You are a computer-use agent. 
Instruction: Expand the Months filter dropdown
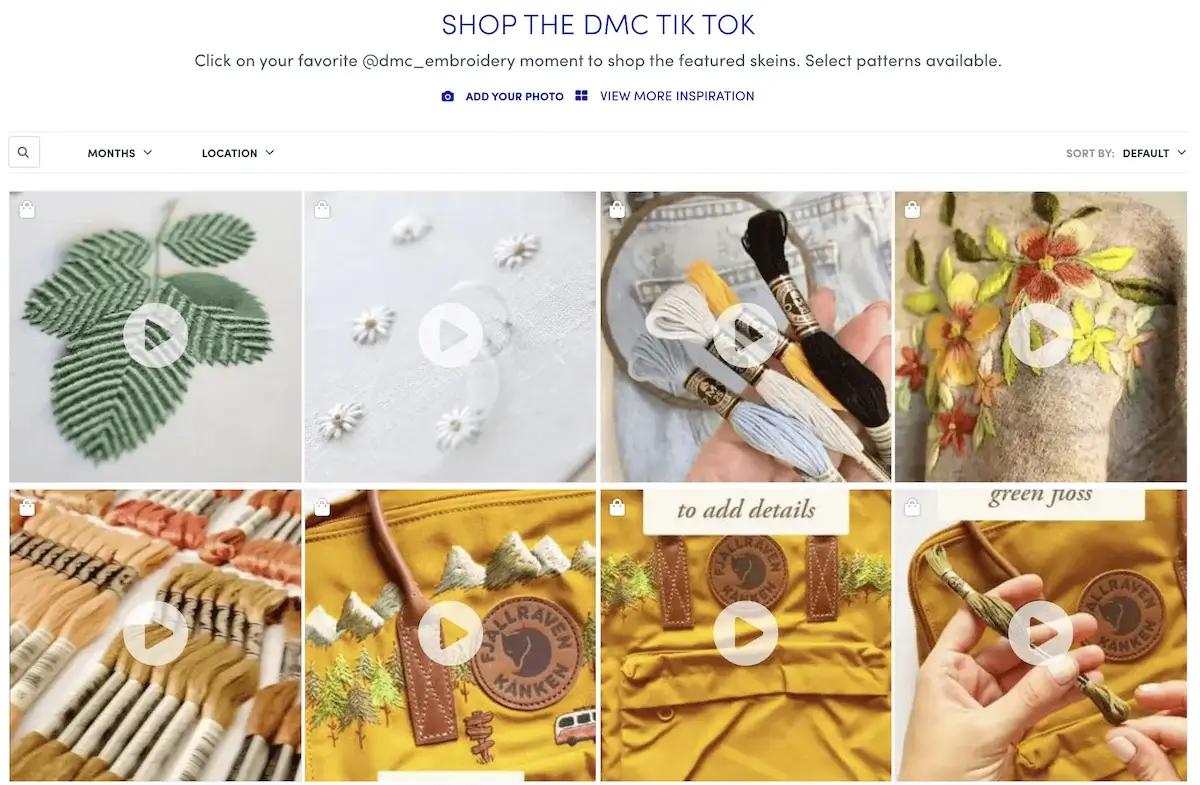point(120,153)
